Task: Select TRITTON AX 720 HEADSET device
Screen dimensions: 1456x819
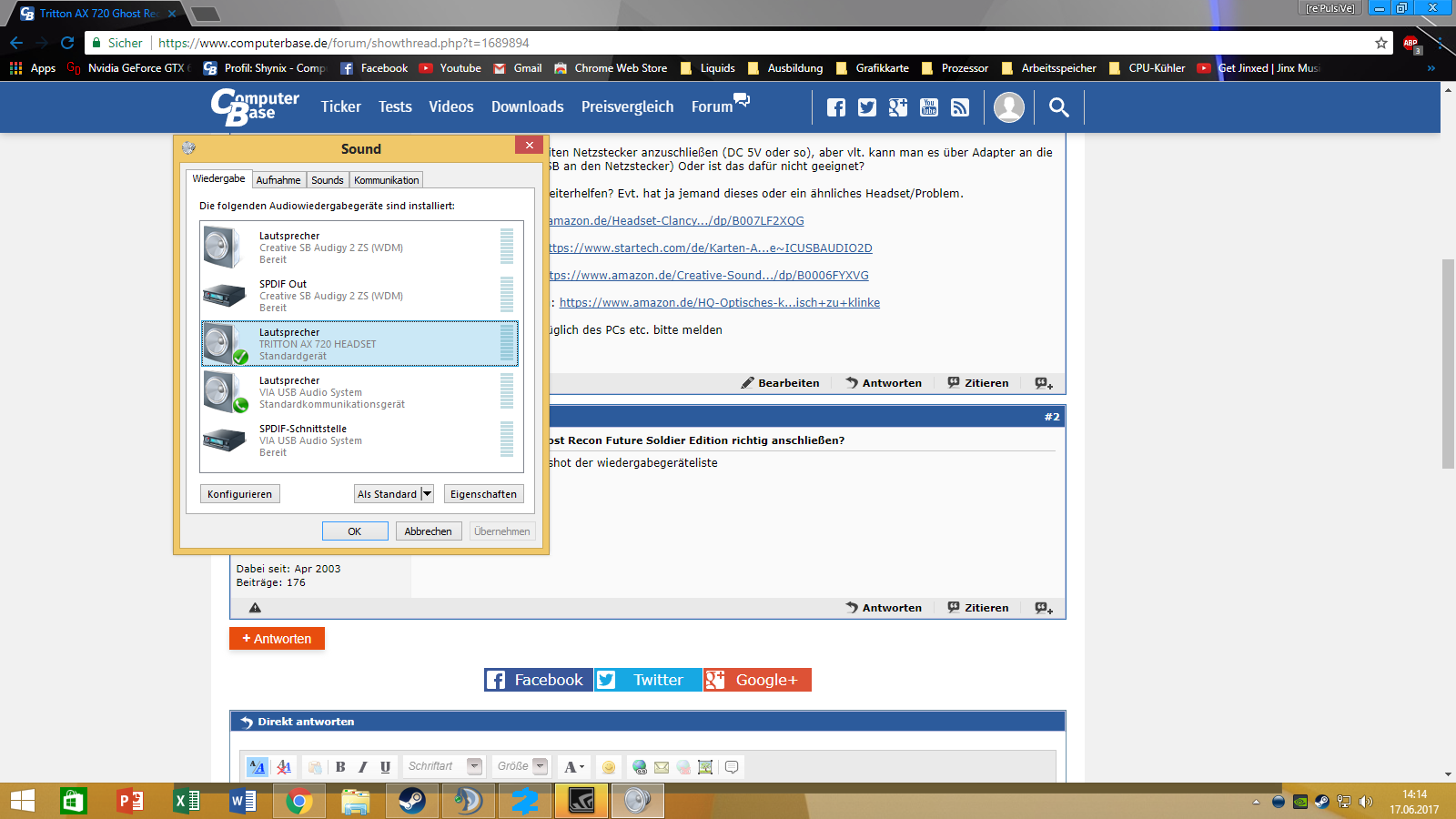Action: (x=359, y=343)
